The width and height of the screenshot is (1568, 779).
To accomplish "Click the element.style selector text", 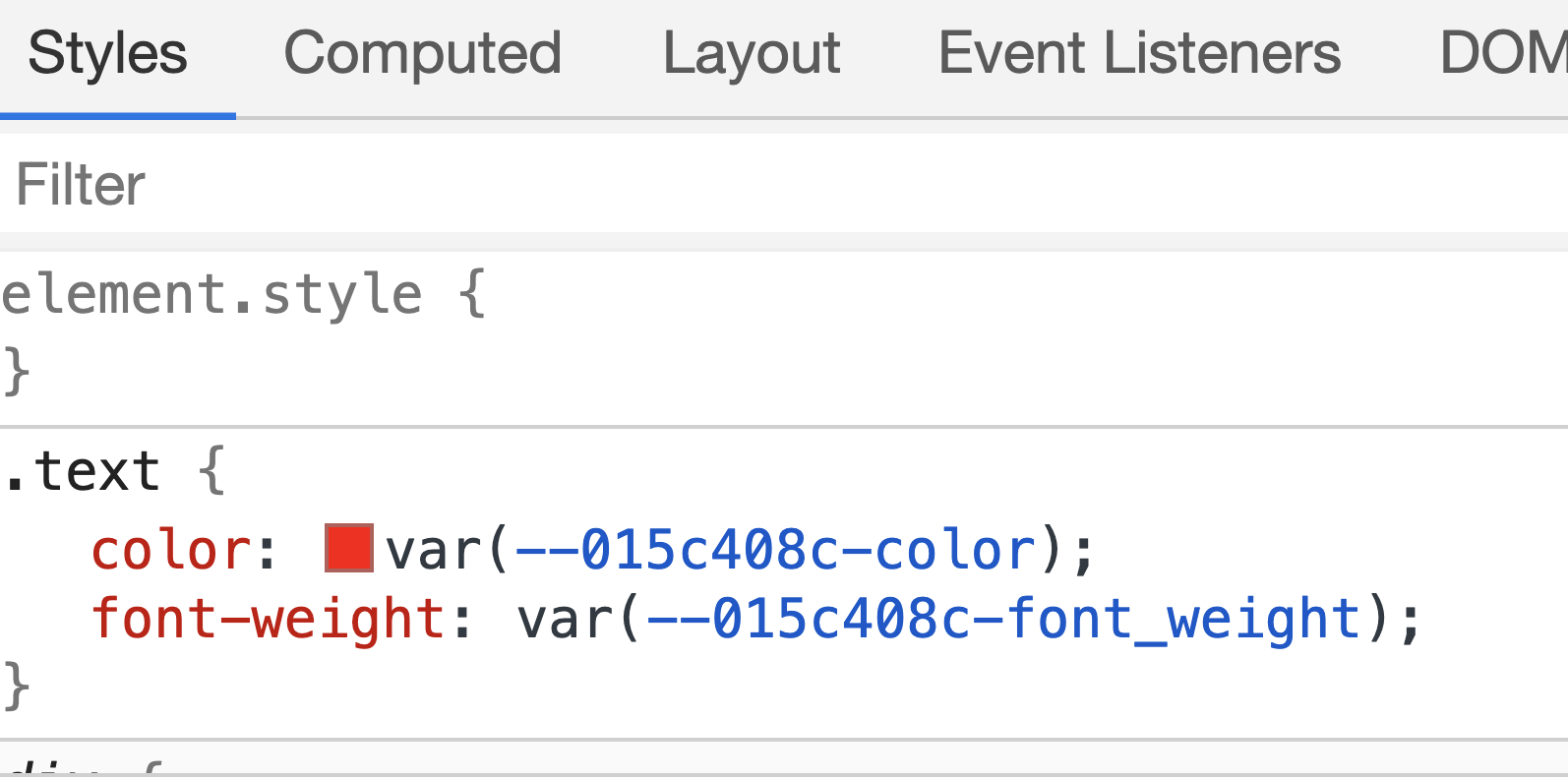I will coord(211,295).
